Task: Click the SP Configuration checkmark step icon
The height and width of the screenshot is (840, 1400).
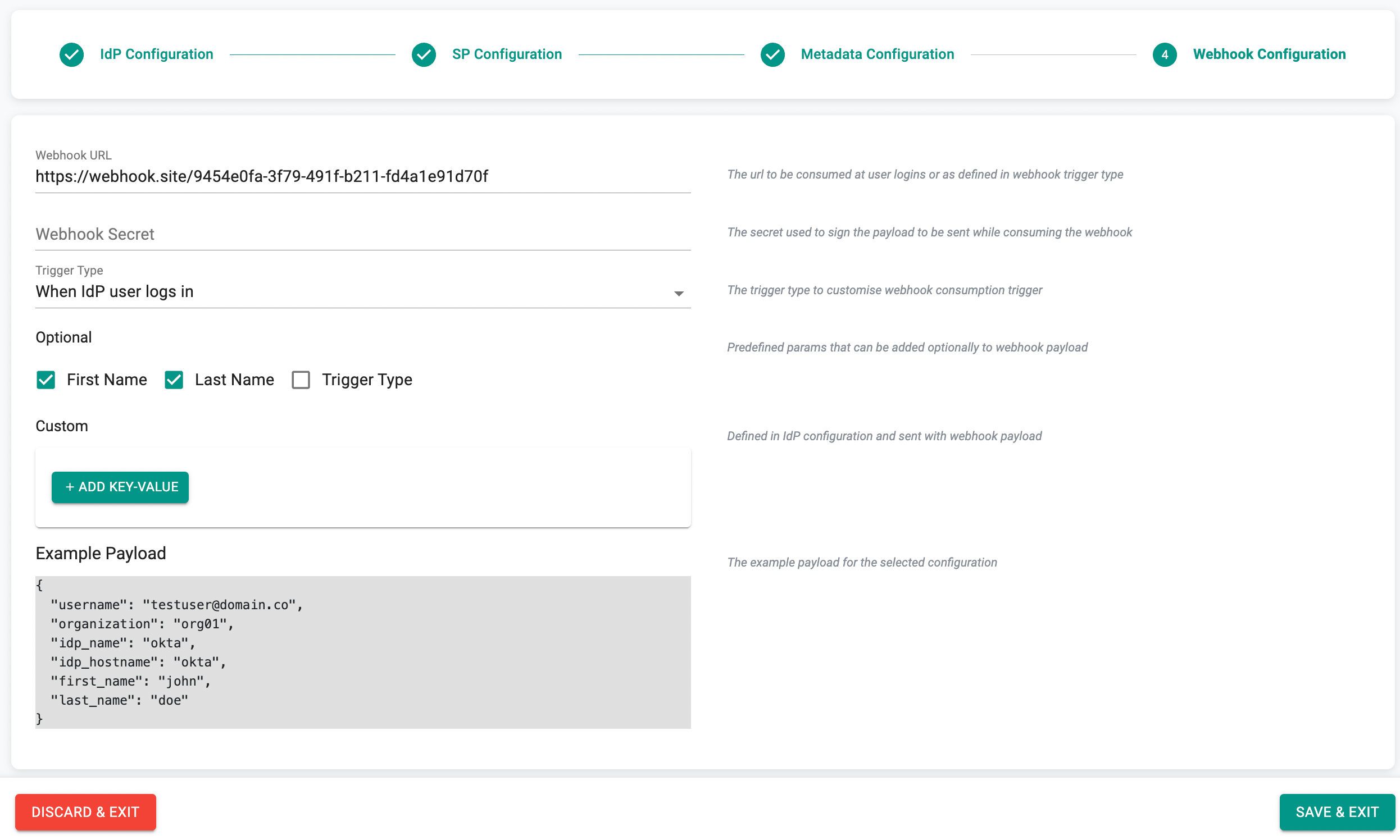Action: click(x=424, y=54)
